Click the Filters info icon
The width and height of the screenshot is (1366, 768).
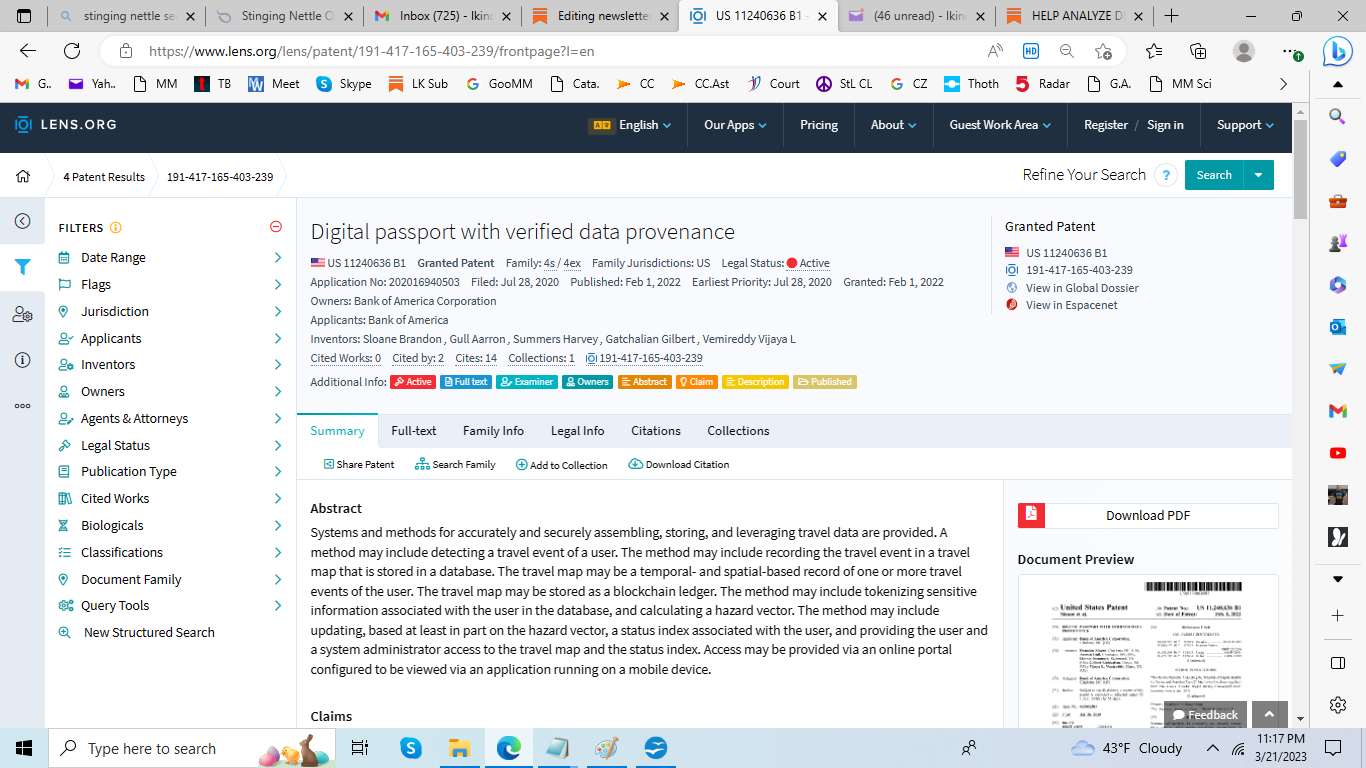coord(116,228)
